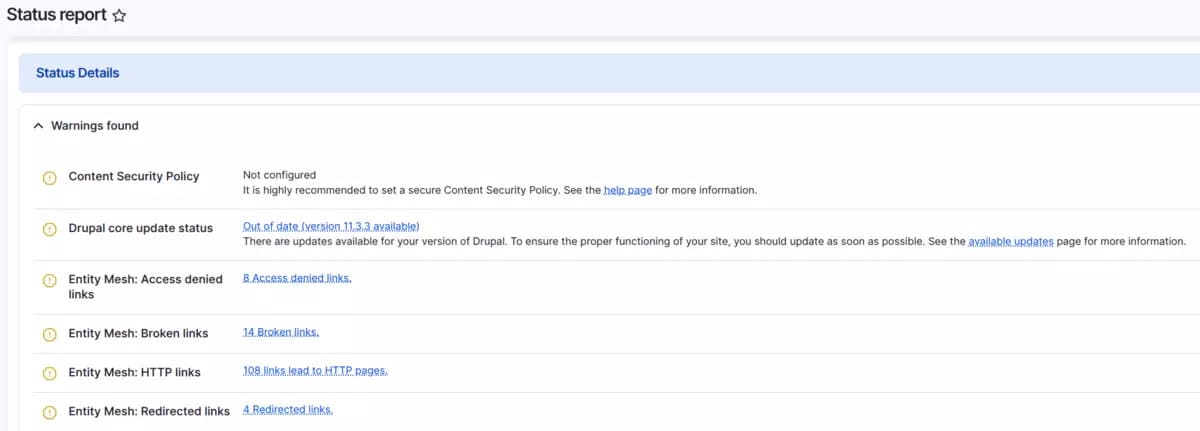This screenshot has height=431, width=1200.
Task: Click the Content Security Policy warning icon
Action: click(x=49, y=178)
